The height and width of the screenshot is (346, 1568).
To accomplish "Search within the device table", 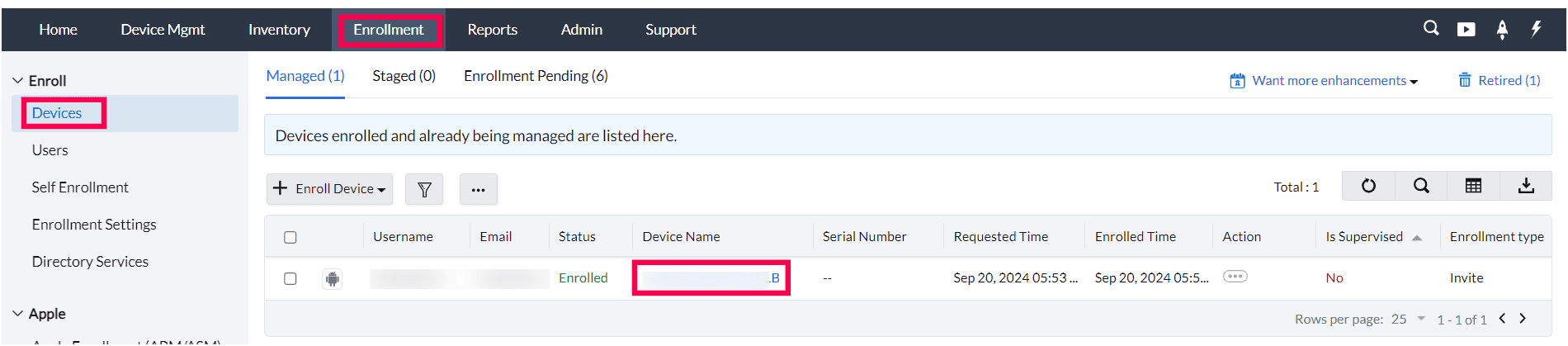I will click(1421, 186).
